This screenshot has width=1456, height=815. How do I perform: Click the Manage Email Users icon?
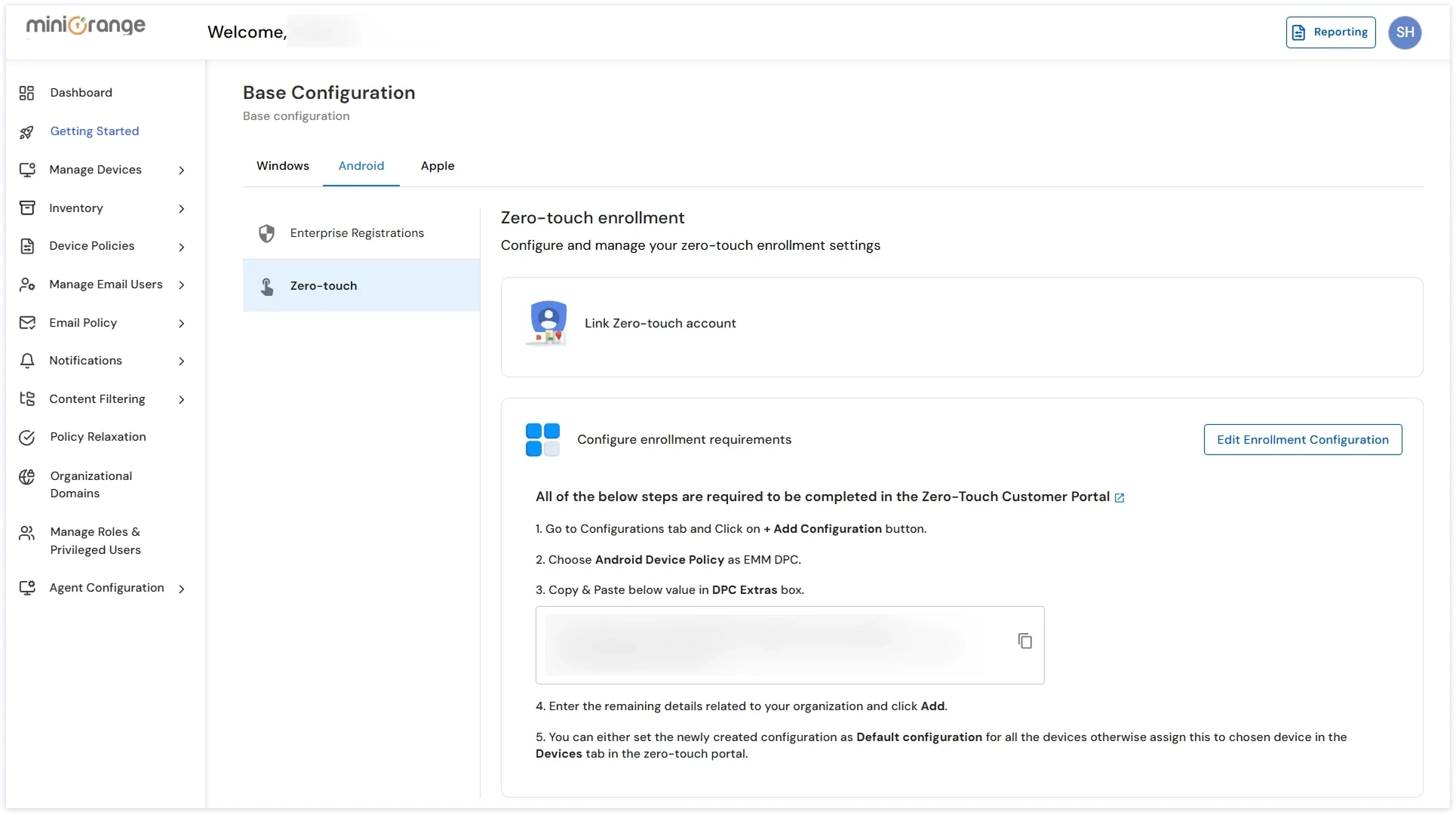[27, 284]
